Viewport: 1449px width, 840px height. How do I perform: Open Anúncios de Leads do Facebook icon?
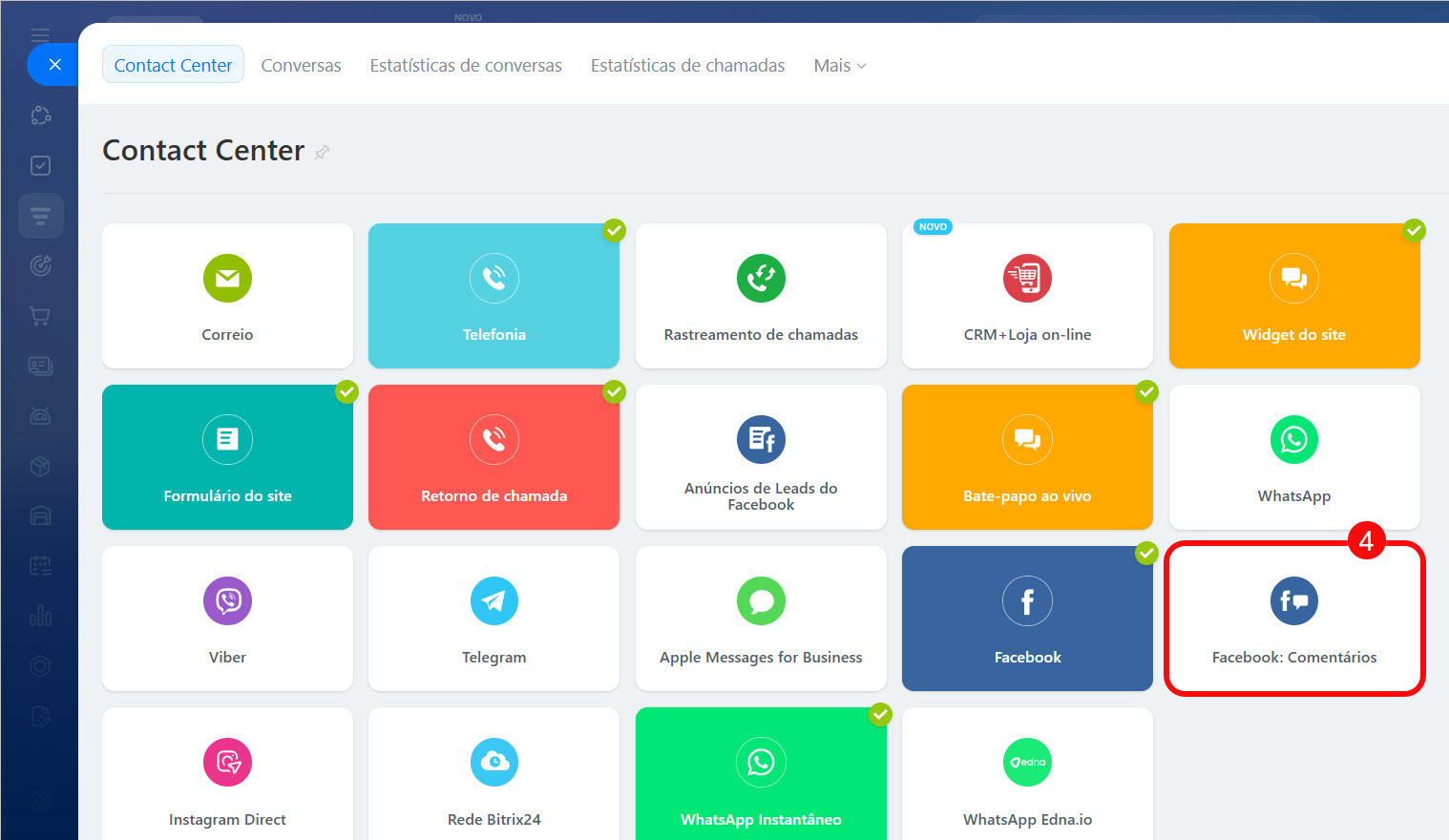761,439
